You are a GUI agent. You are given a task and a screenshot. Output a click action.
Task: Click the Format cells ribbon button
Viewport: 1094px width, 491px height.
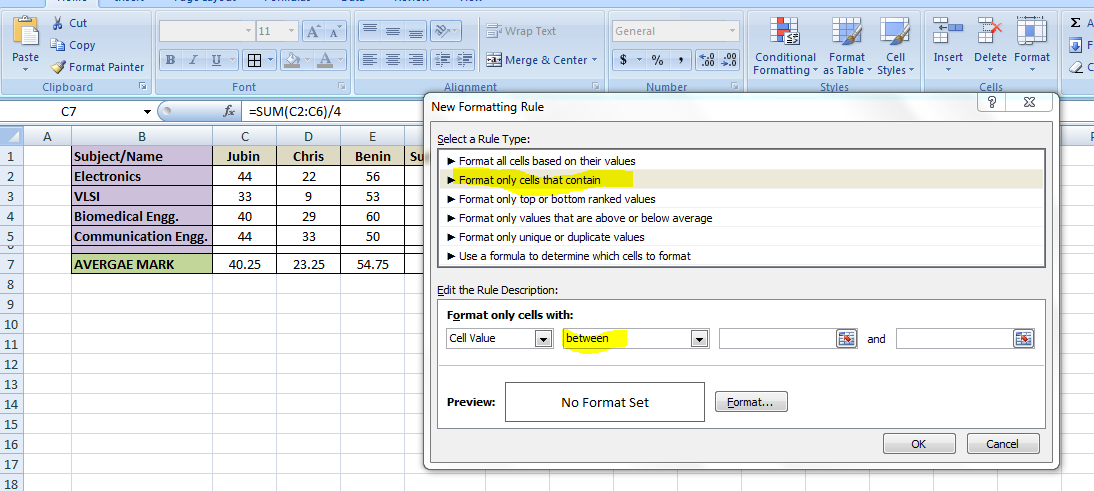point(1032,45)
